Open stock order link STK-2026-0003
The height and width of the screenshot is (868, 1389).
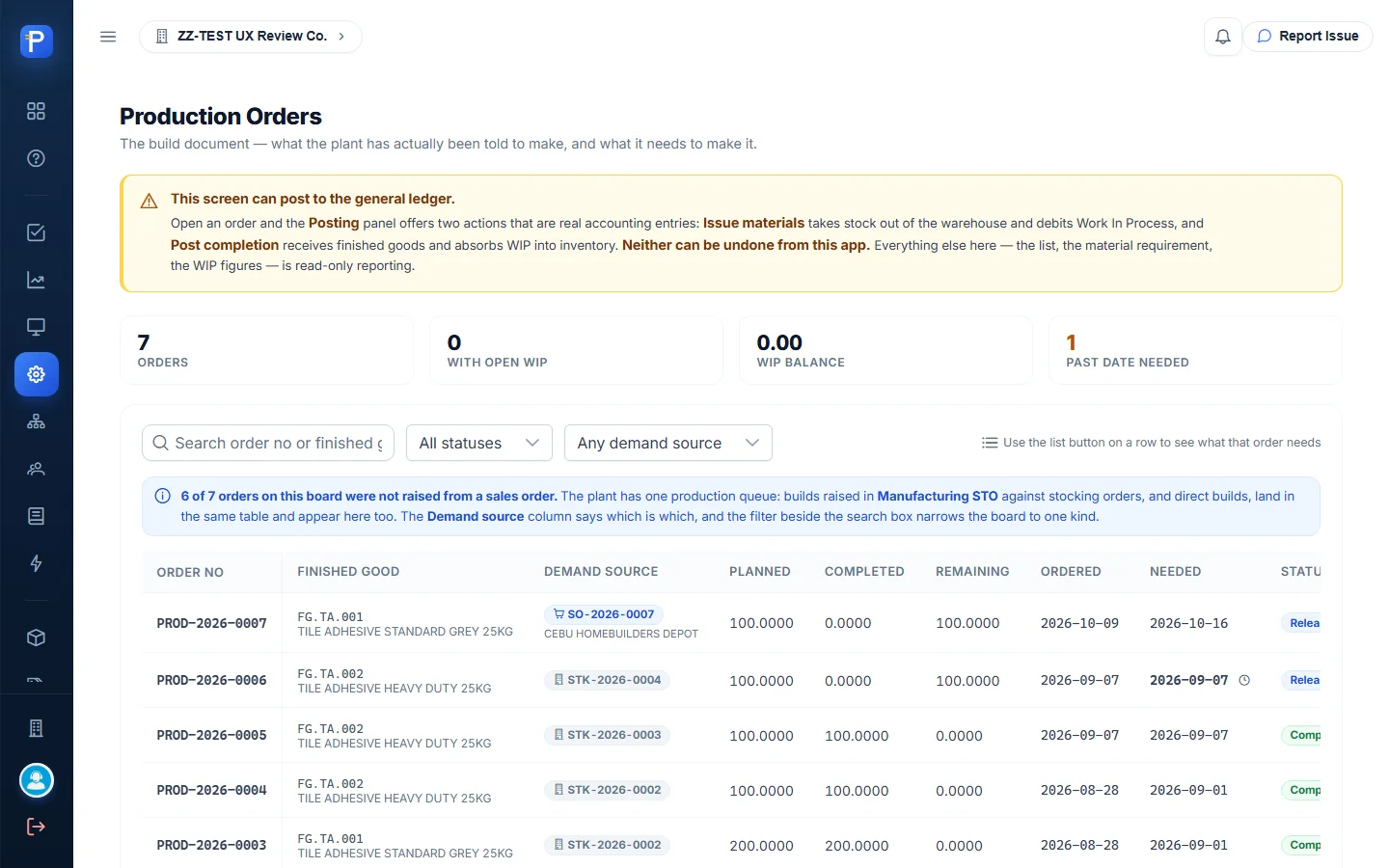pos(608,735)
